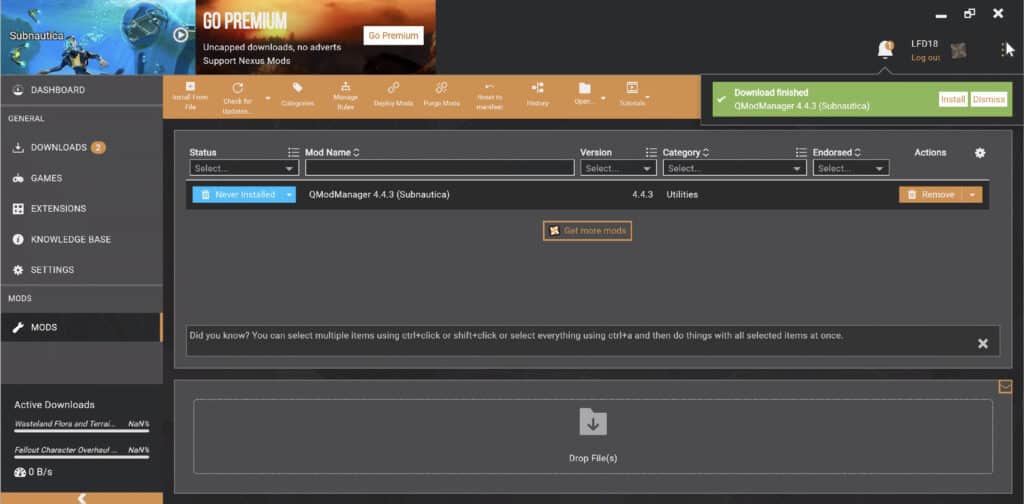Click grouping icon next to Version column
The height and width of the screenshot is (504, 1024).
pyautogui.click(x=651, y=152)
